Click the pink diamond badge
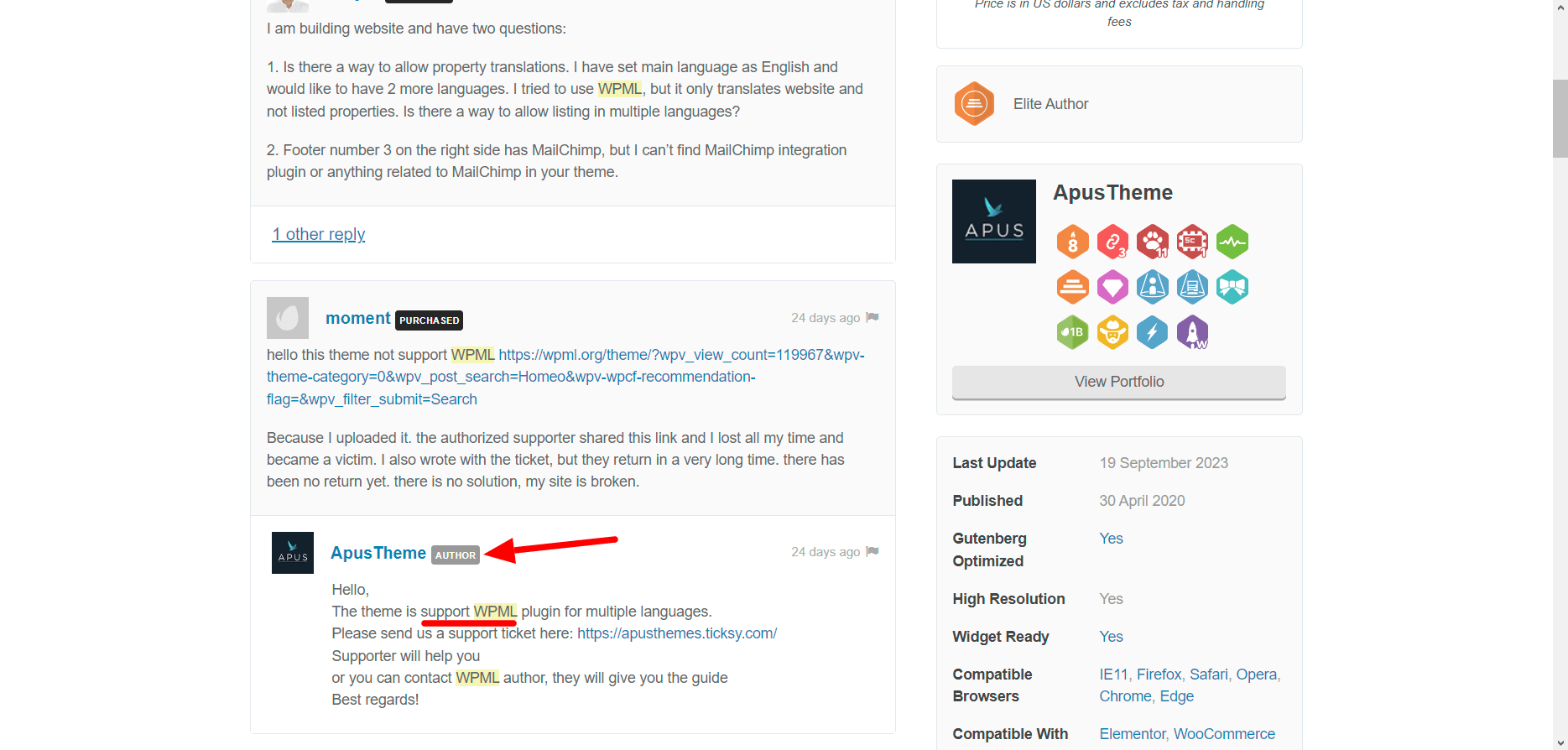1568x750 pixels. coord(1112,288)
